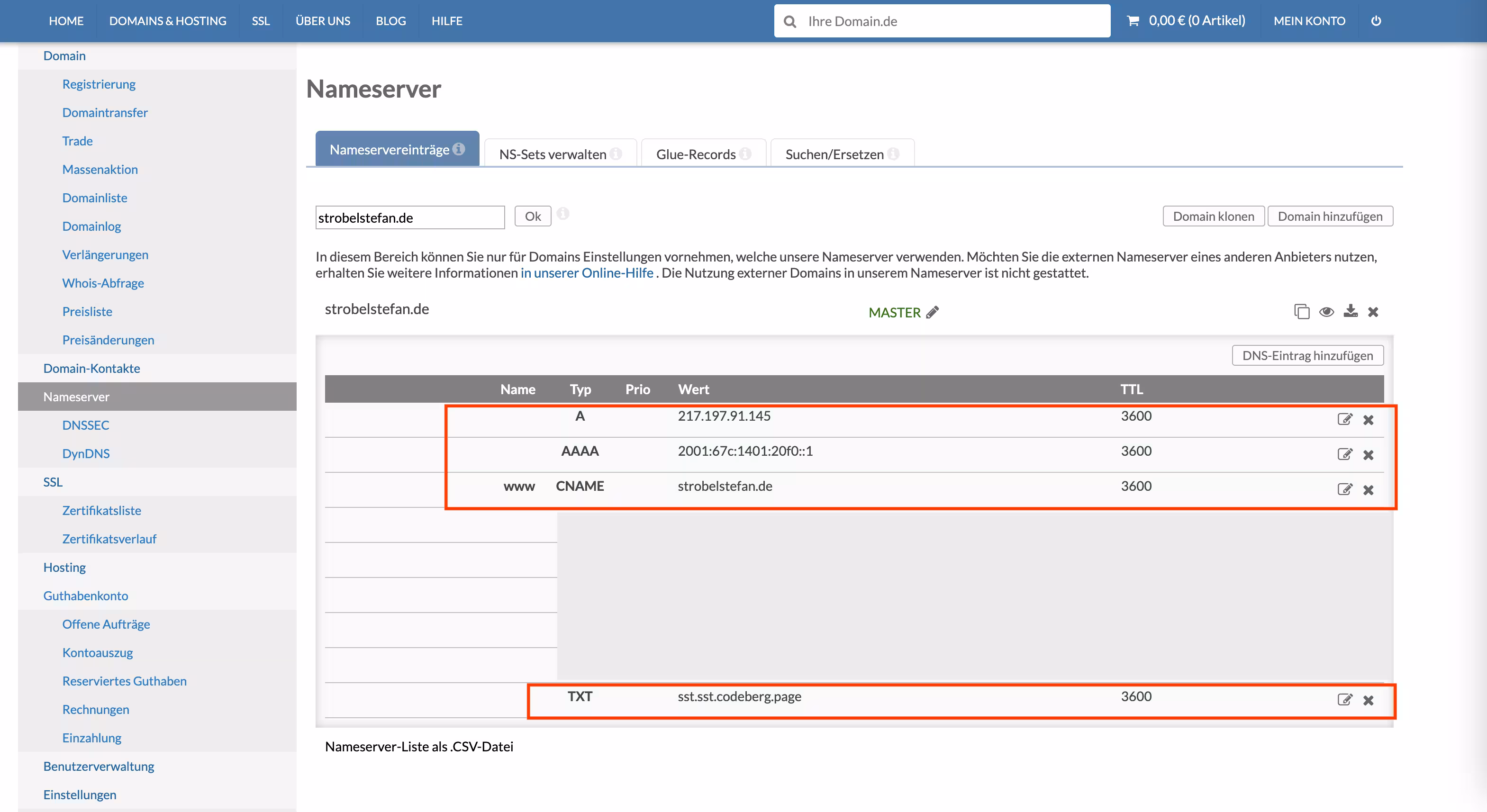
Task: Remove the strobelstefan.de zone with the X
Action: [x=1373, y=312]
